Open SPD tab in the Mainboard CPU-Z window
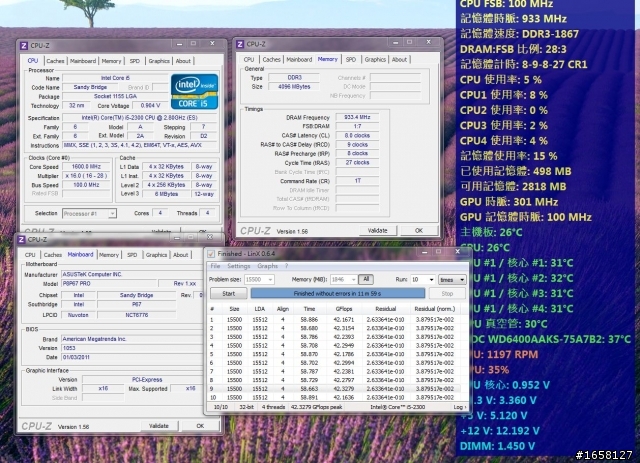The height and width of the screenshot is (463, 640). [x=132, y=255]
